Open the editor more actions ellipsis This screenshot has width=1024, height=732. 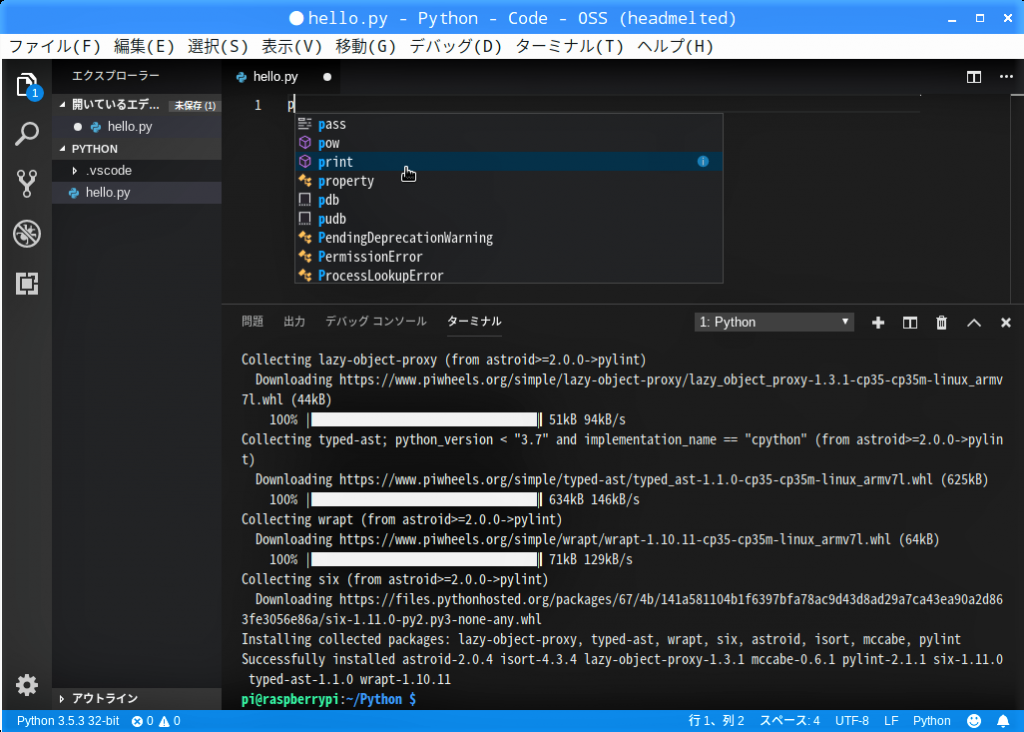(x=1006, y=77)
